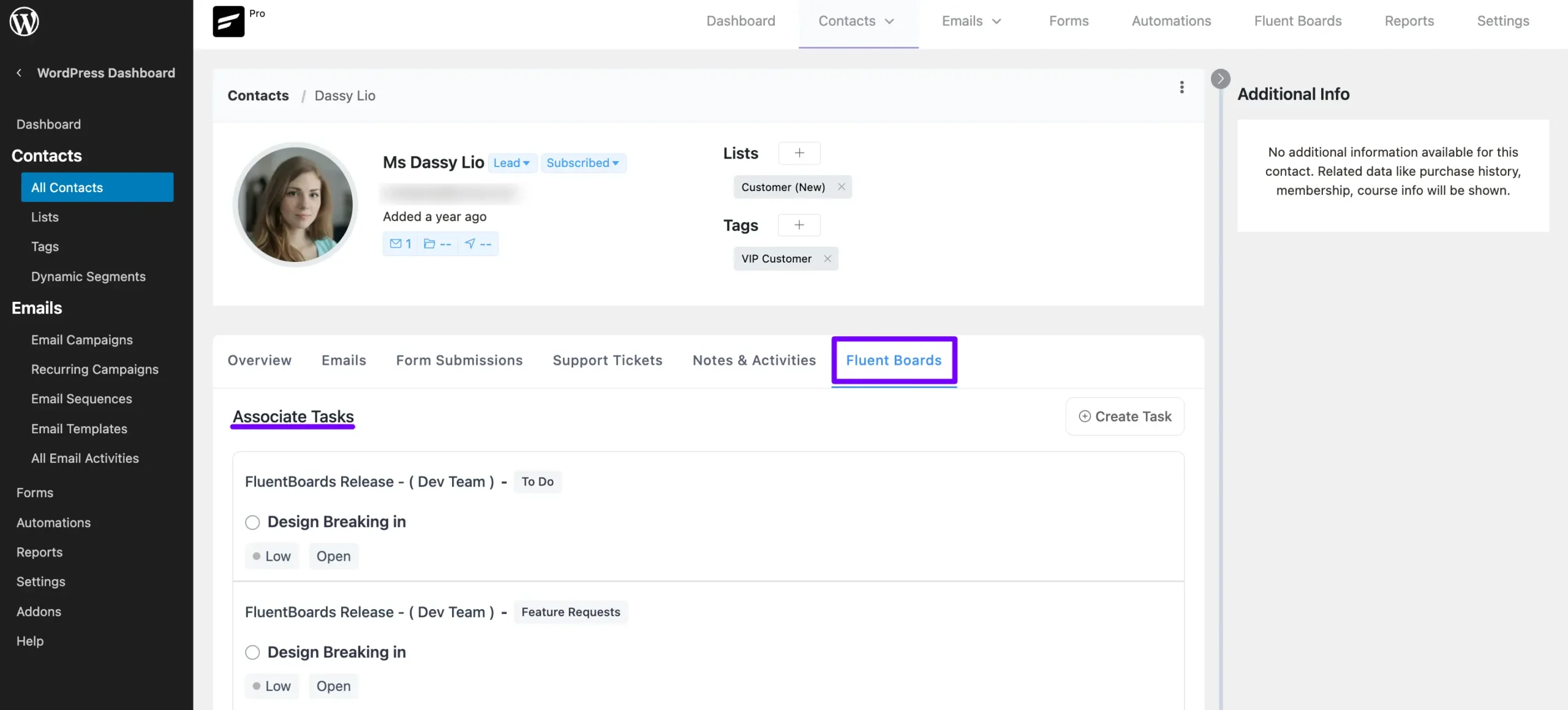
Task: Click the Associate Tasks heading
Action: coord(293,417)
